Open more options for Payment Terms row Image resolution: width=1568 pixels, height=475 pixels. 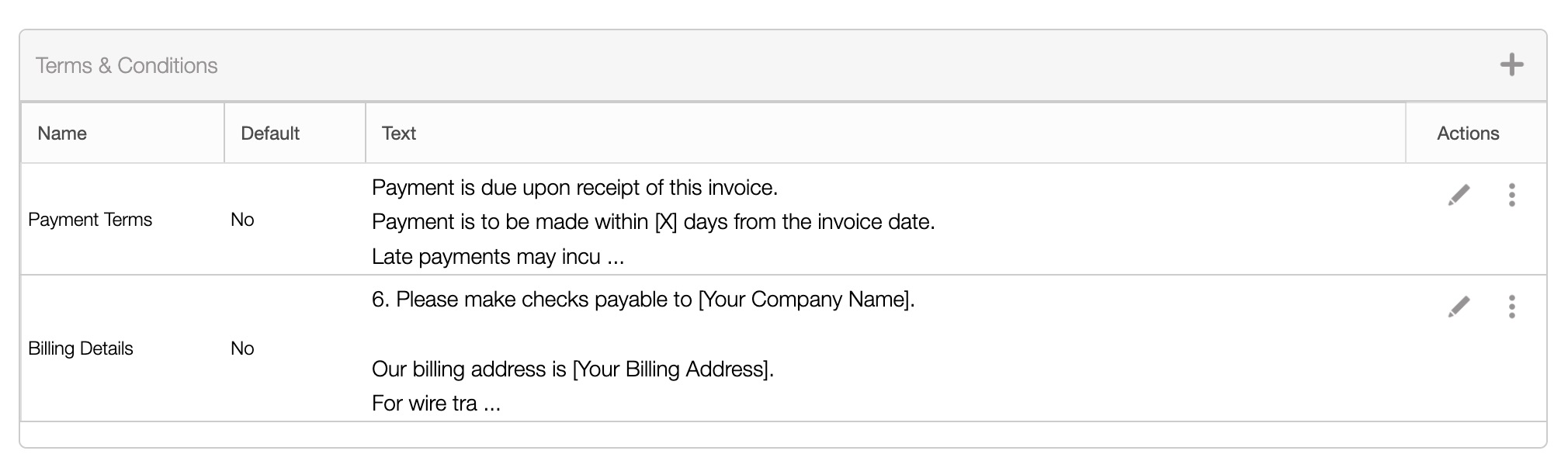1511,195
